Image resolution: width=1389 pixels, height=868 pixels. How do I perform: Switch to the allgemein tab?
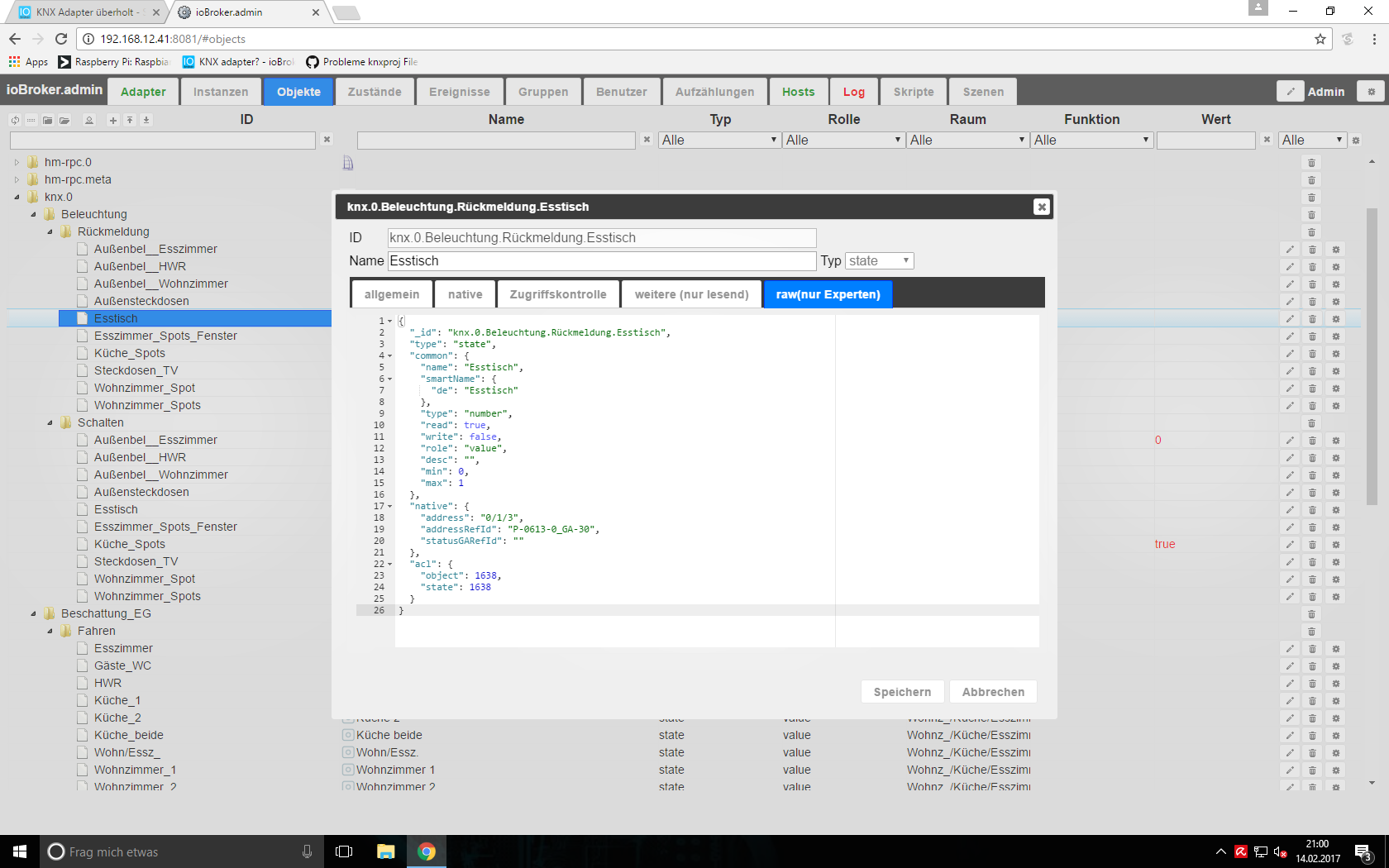(x=392, y=294)
